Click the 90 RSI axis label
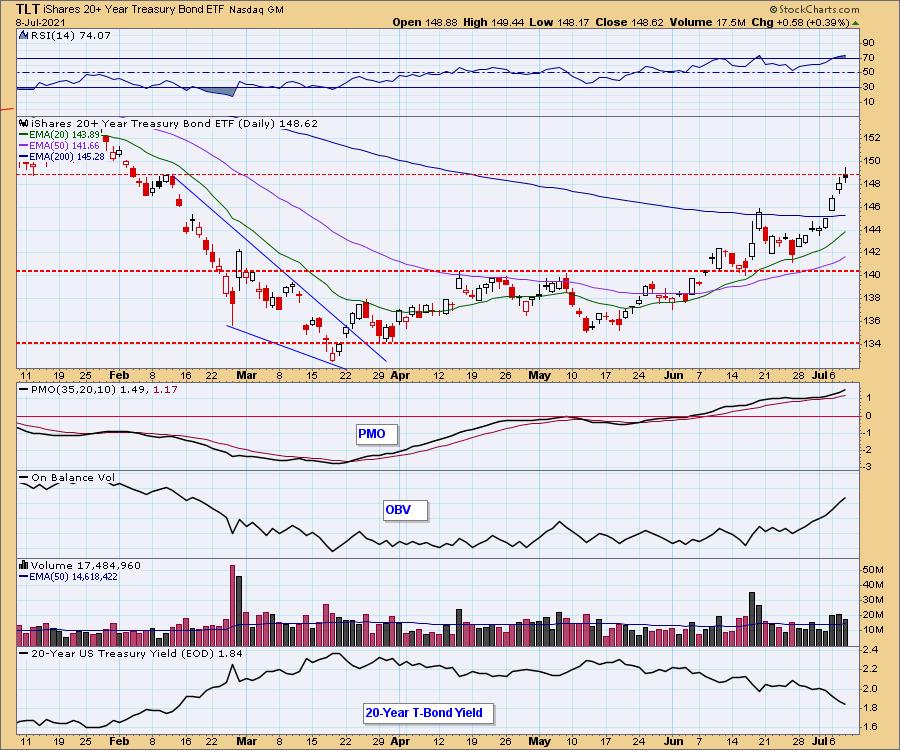The height and width of the screenshot is (750, 900). point(868,43)
